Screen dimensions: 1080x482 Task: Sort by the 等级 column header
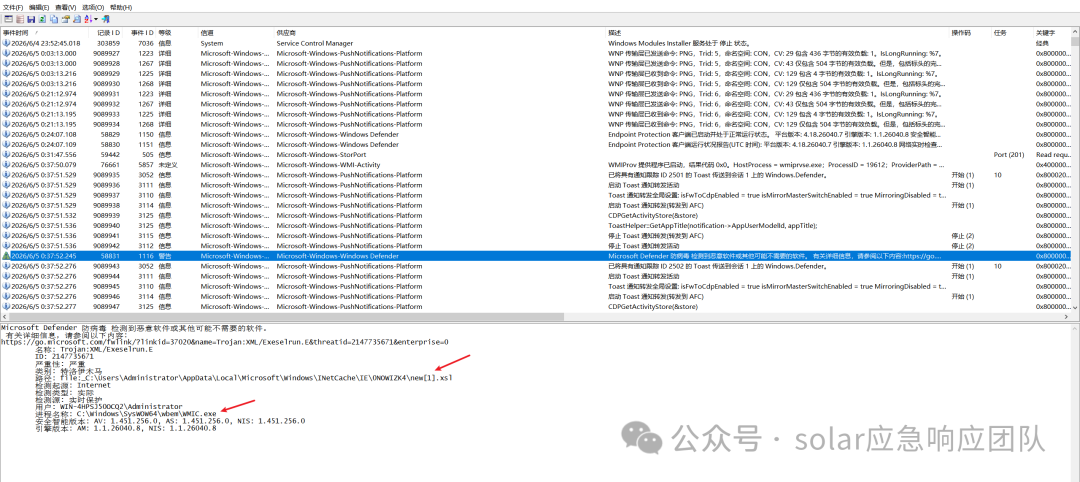click(x=177, y=32)
